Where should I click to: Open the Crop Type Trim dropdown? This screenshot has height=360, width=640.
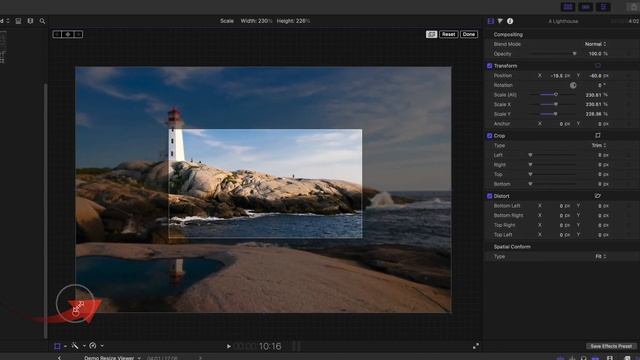click(x=599, y=145)
